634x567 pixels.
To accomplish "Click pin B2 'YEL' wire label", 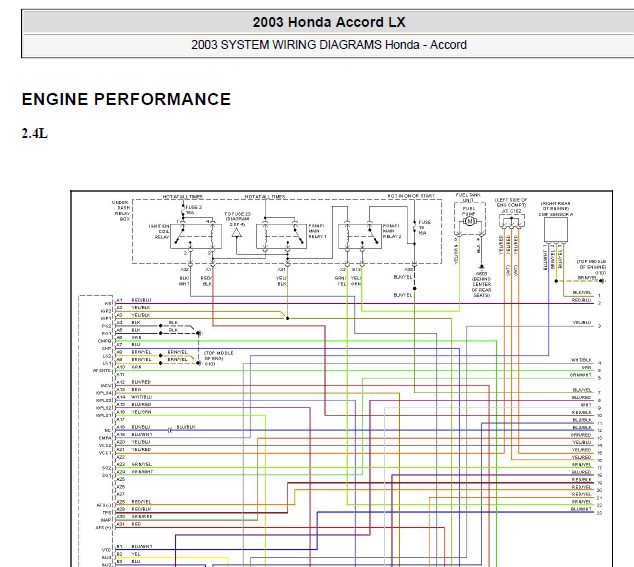I will point(136,554).
